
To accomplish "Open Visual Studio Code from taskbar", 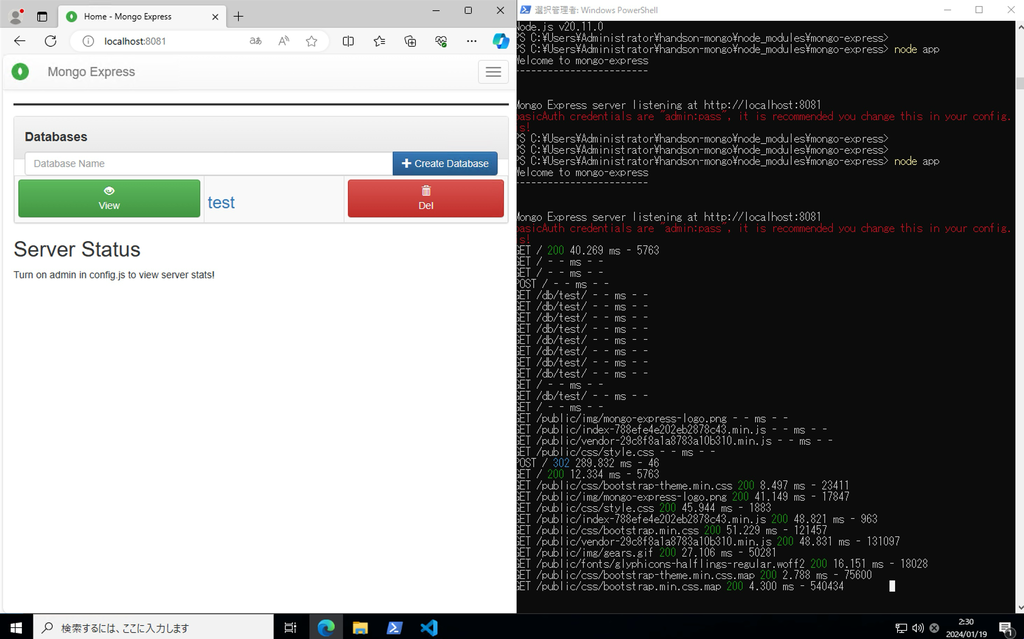I will point(428,627).
